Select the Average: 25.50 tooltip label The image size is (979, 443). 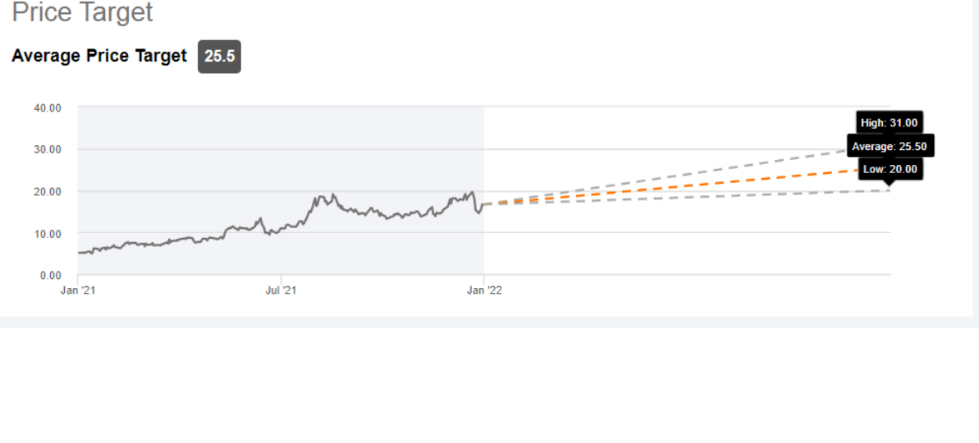[x=889, y=147]
